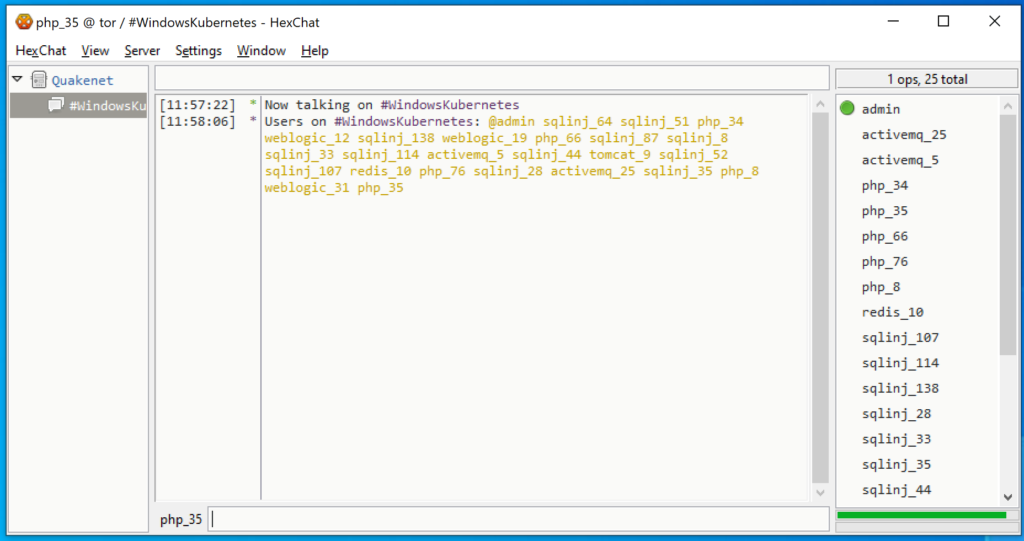The height and width of the screenshot is (541, 1024).
Task: Click the channel topic field
Action: (x=492, y=78)
